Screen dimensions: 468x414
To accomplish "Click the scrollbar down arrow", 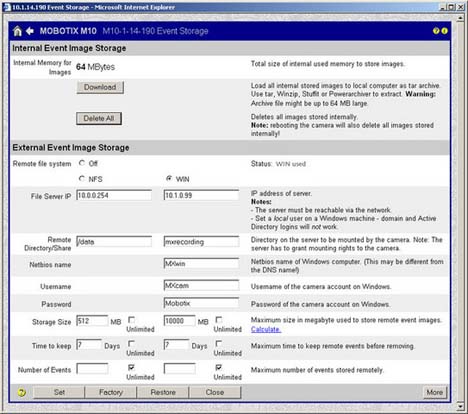I will (461, 407).
